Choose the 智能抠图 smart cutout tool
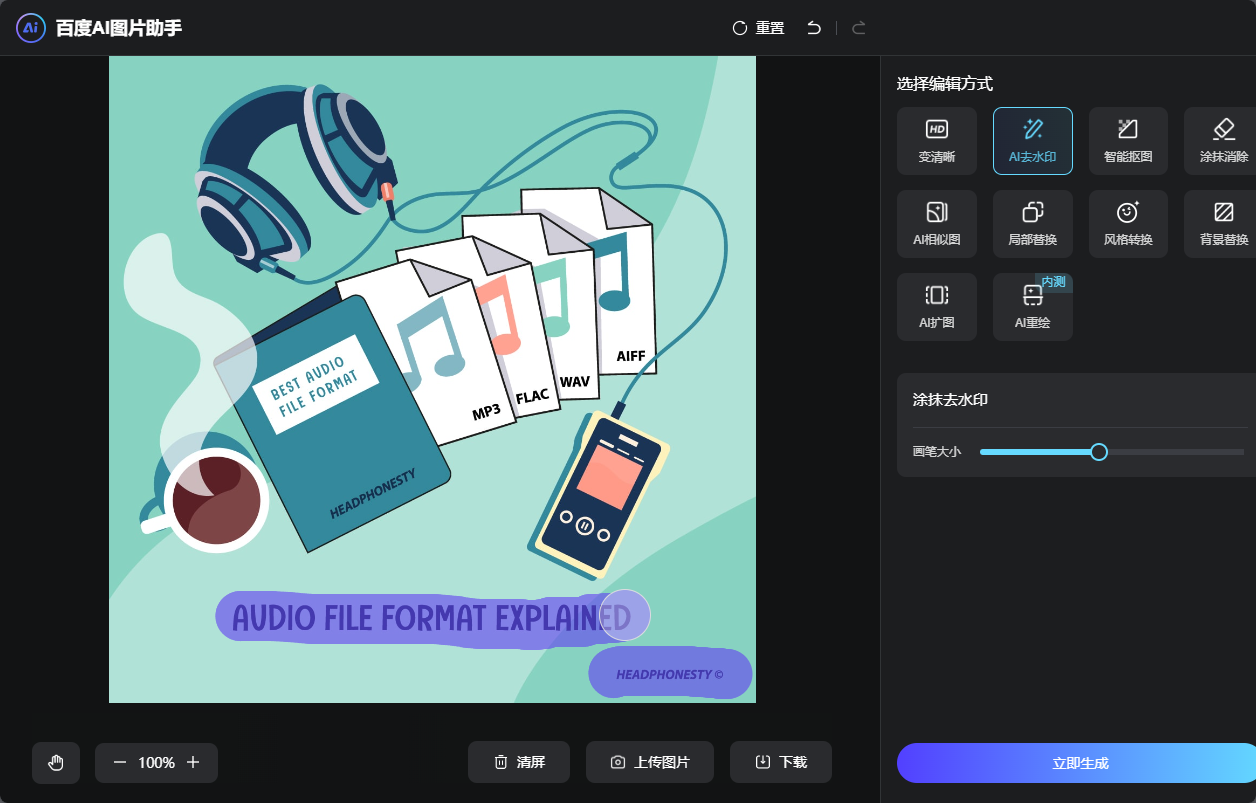 (x=1128, y=141)
